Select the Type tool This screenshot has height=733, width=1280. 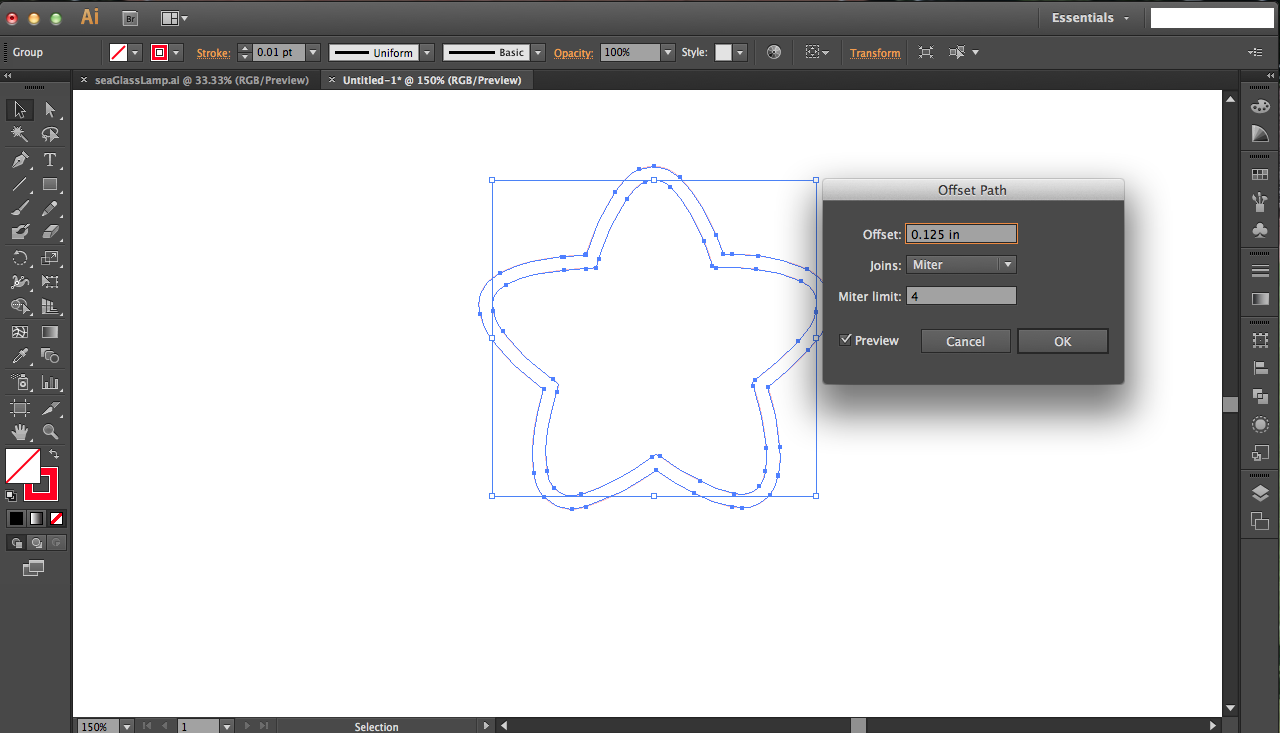tap(50, 160)
